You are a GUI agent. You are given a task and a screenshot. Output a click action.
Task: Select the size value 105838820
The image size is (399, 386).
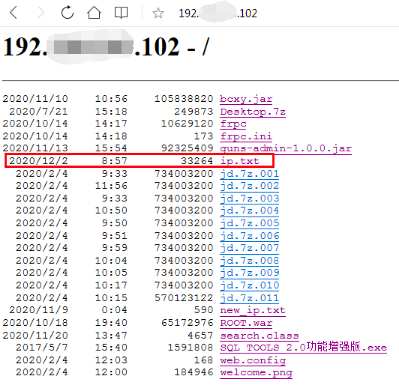(x=183, y=99)
